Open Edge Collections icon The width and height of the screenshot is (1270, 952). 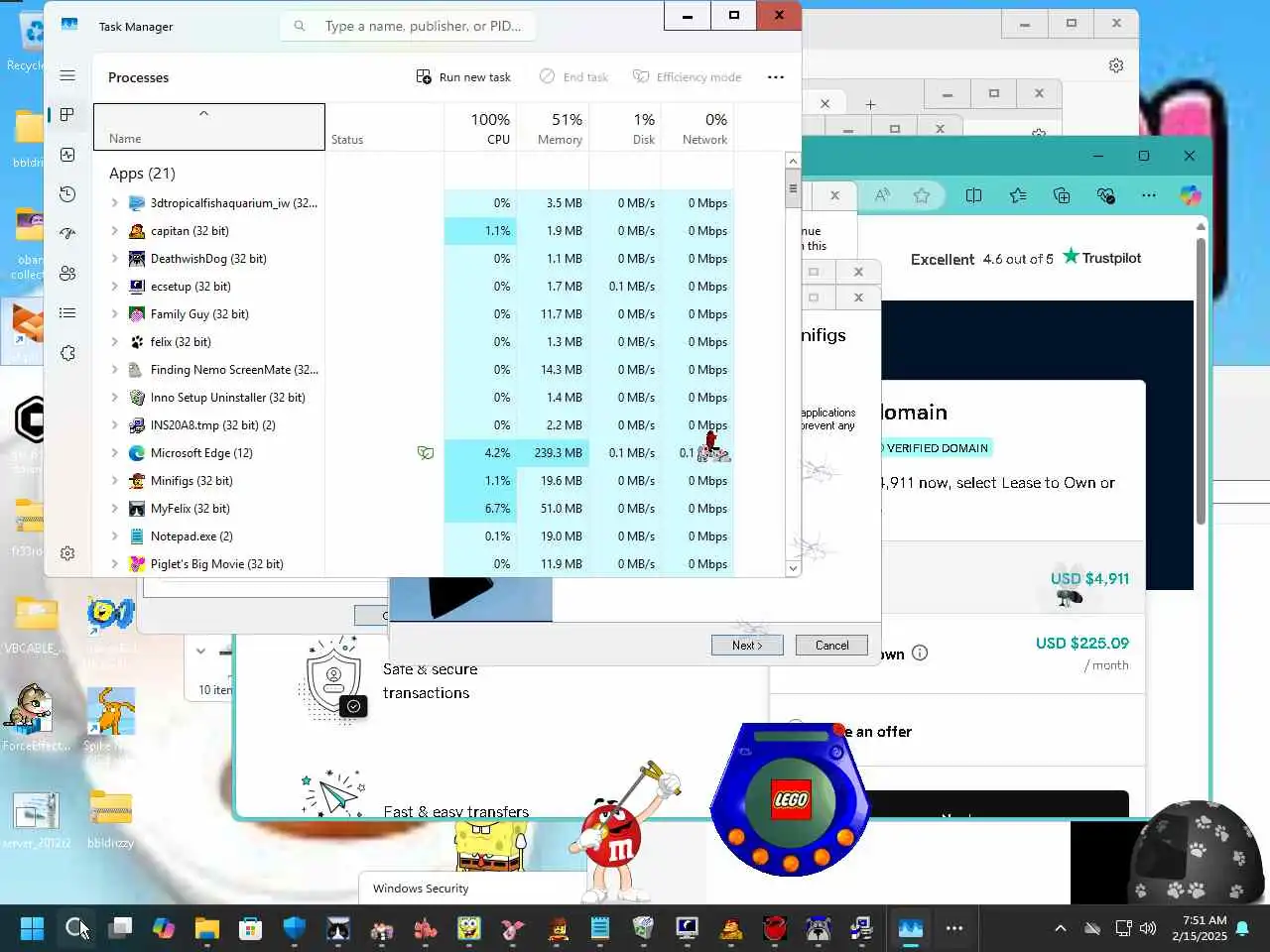click(x=1062, y=195)
